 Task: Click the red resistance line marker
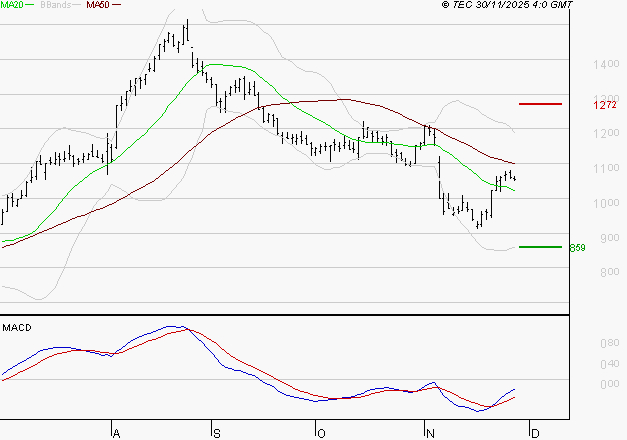(540, 104)
